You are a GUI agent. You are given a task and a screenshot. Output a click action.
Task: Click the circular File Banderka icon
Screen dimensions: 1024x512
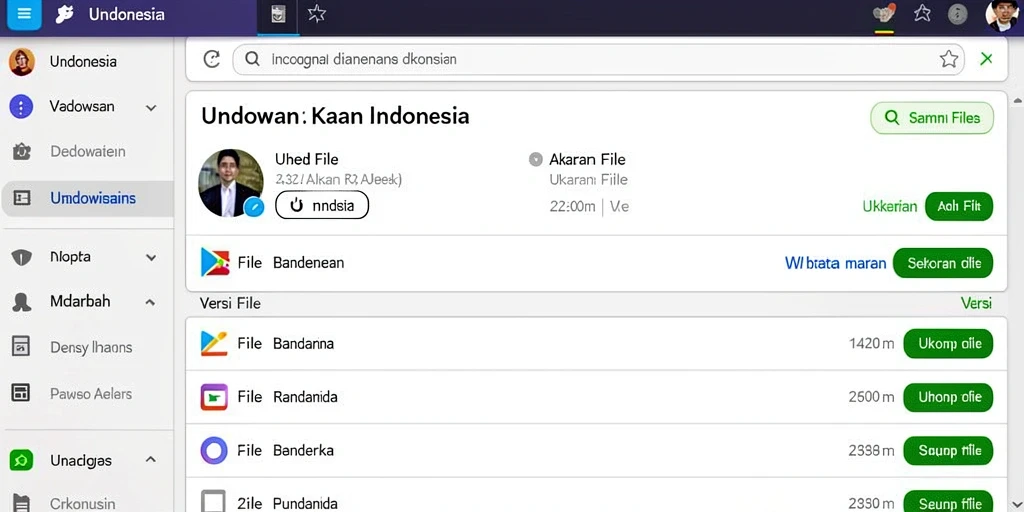coord(214,451)
